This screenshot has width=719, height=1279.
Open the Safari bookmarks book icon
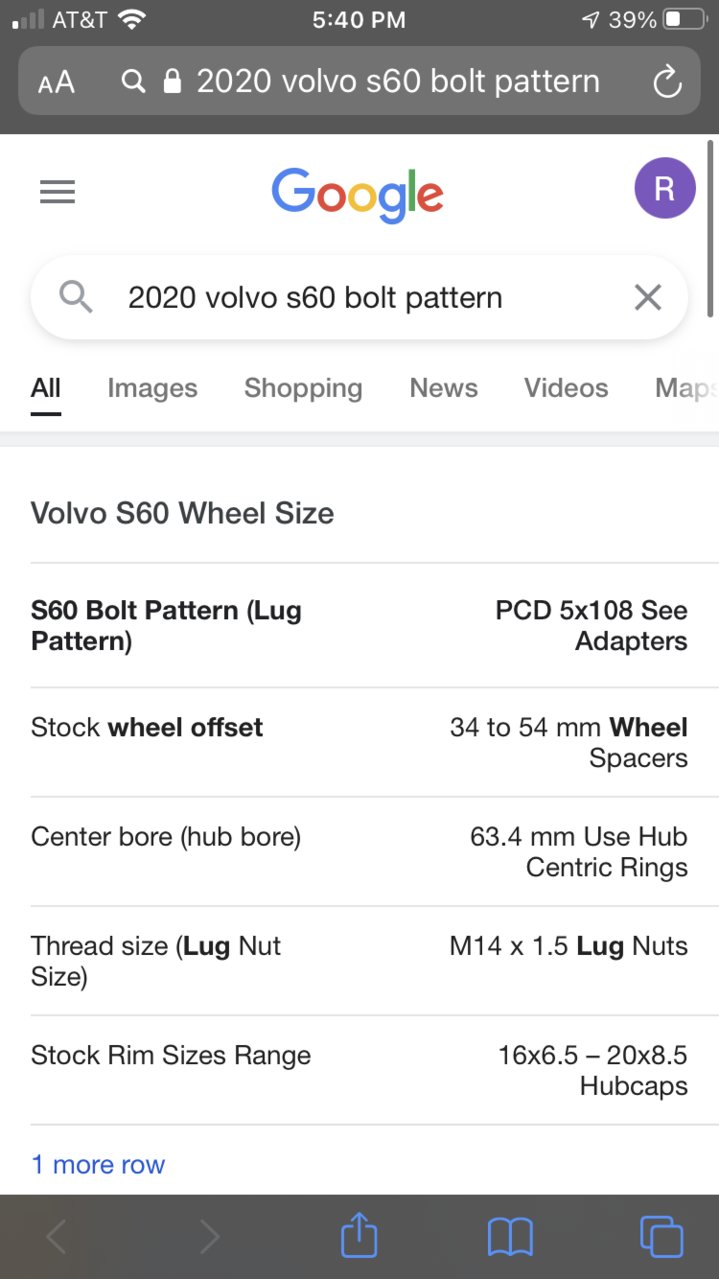click(510, 1237)
